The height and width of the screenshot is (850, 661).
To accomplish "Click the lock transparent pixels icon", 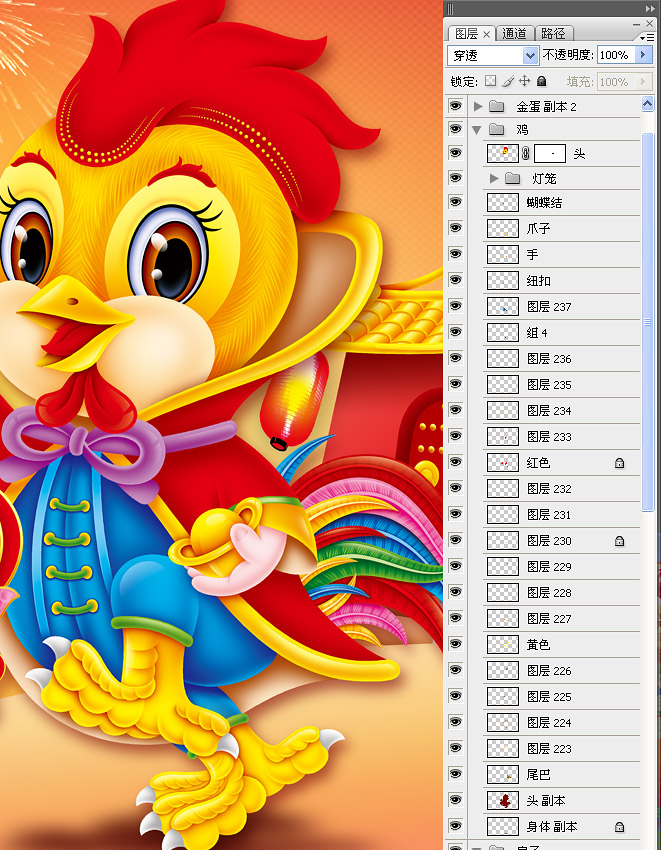I will pos(490,81).
